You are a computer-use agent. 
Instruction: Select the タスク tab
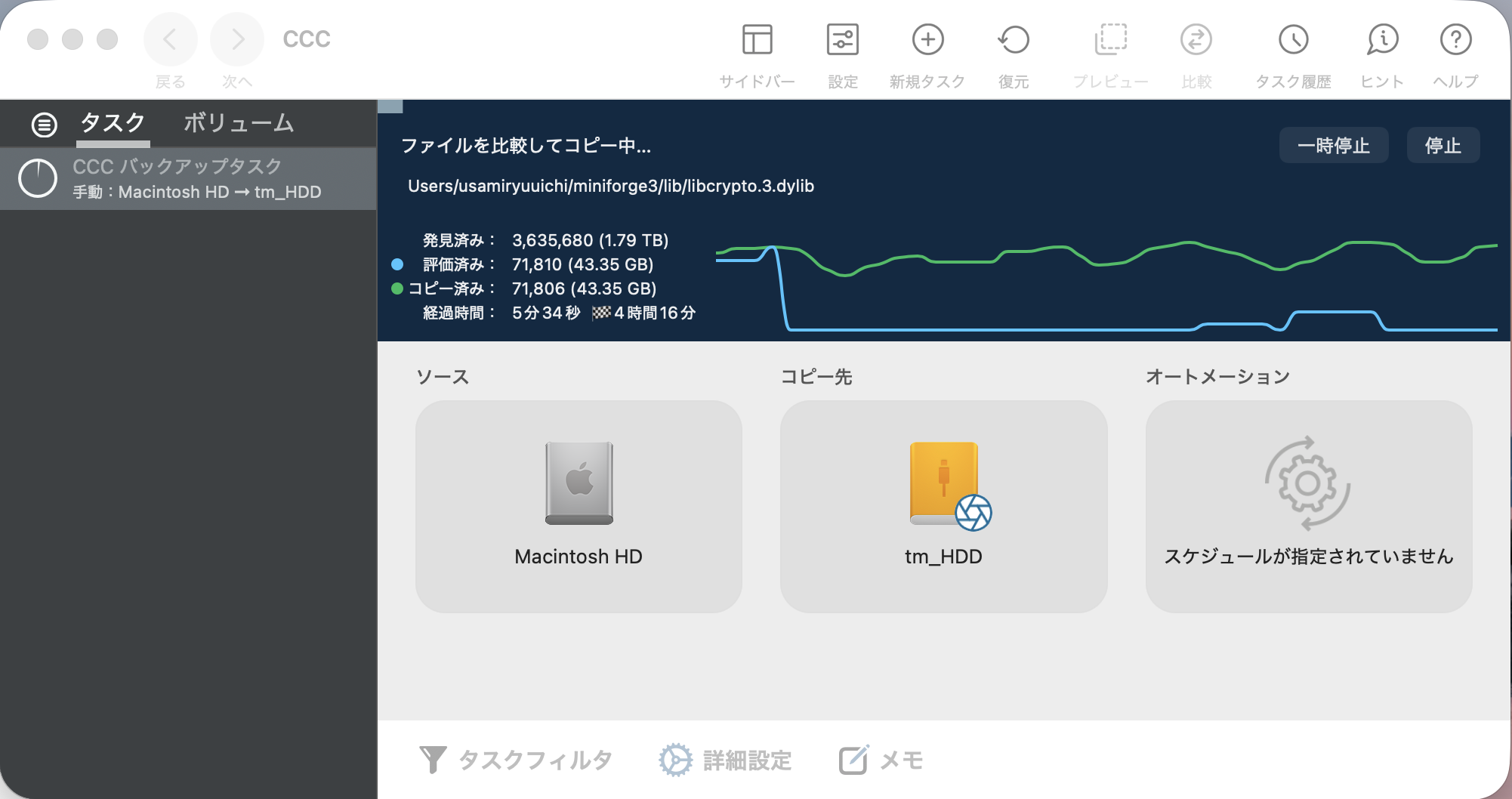(x=113, y=123)
